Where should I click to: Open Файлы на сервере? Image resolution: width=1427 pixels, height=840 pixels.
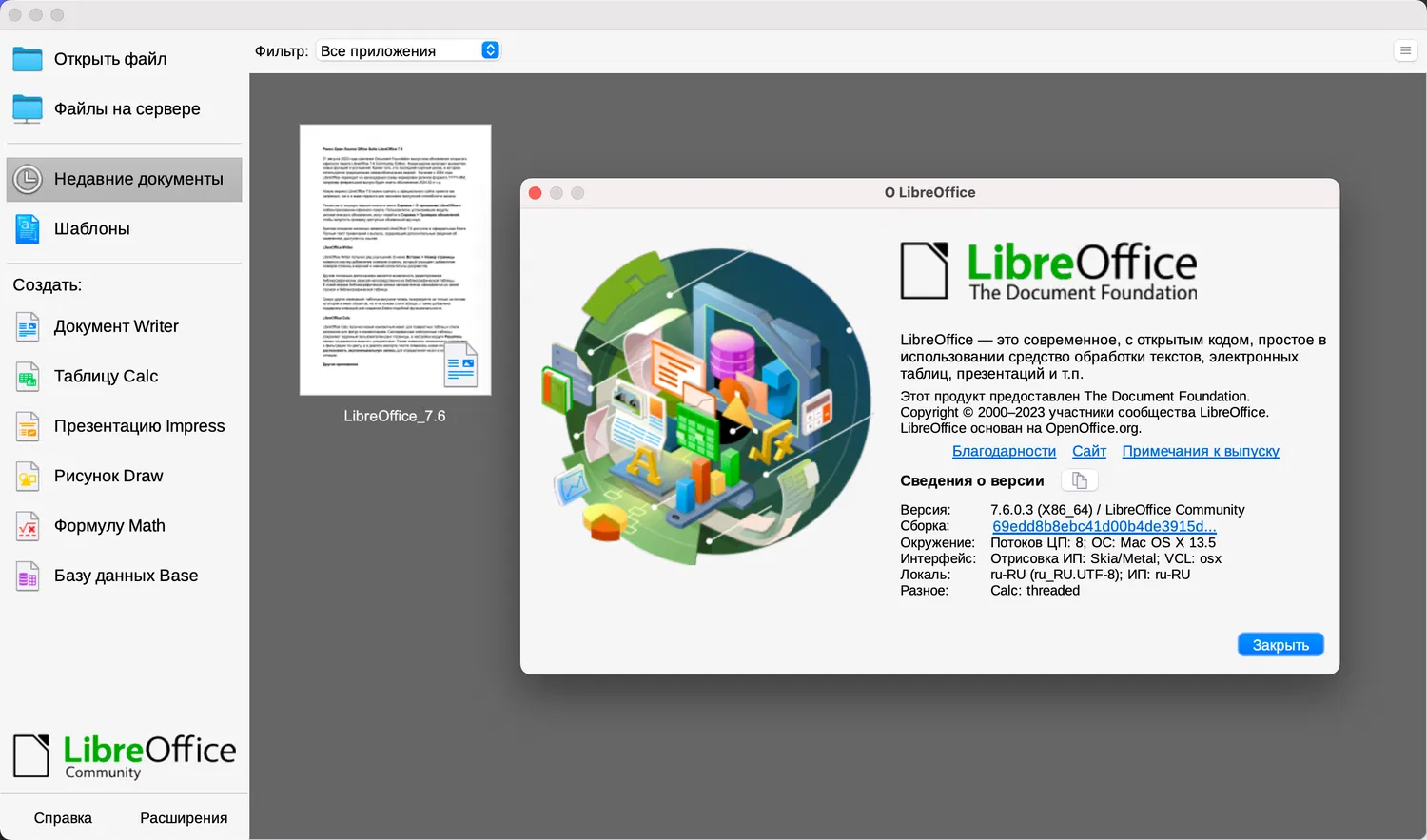125,109
